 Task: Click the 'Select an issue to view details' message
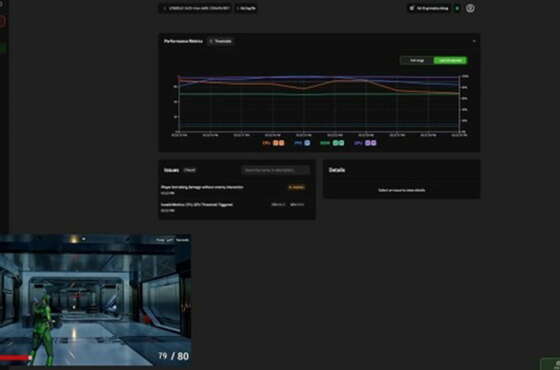[402, 190]
